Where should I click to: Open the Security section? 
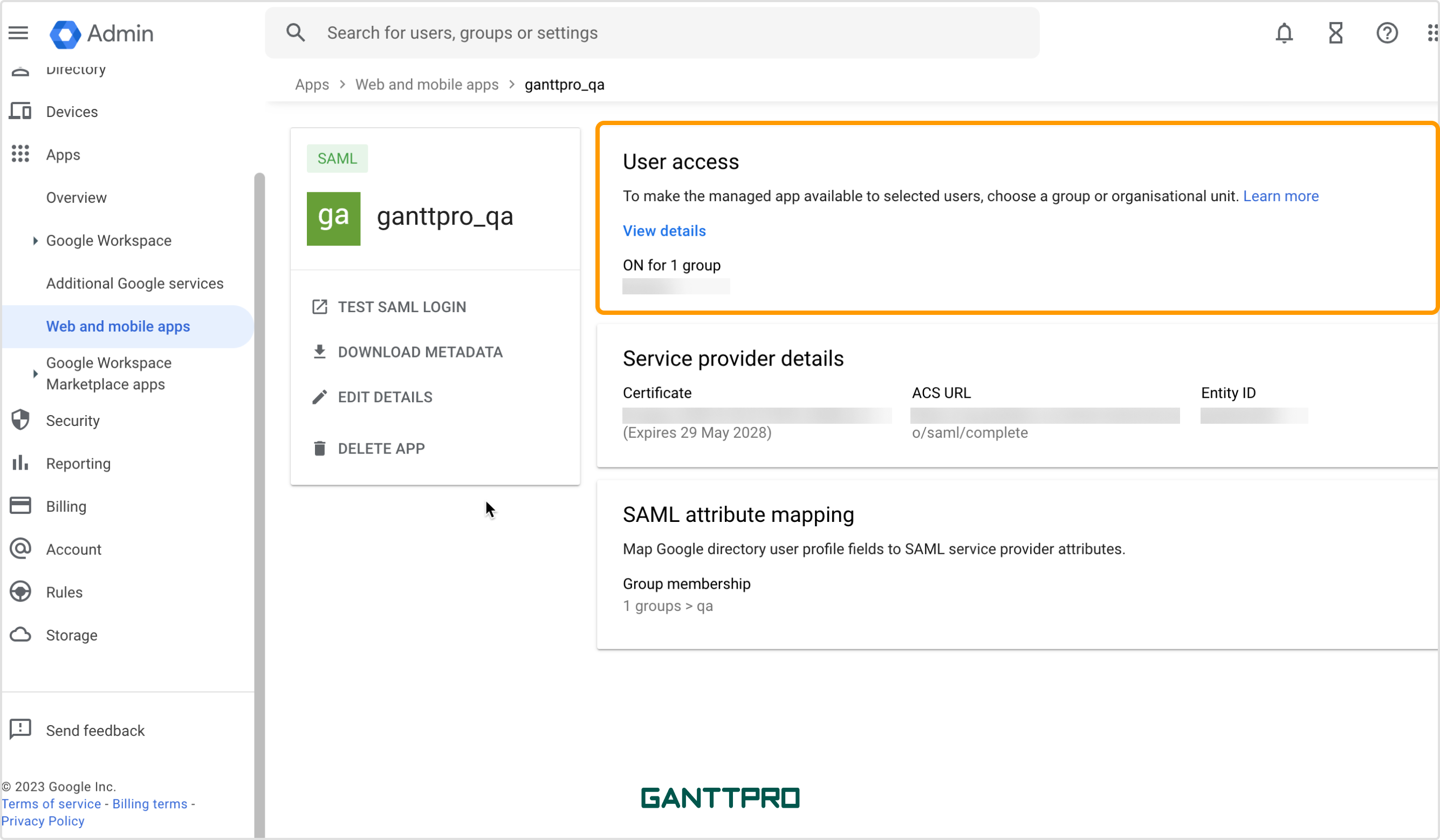[73, 421]
